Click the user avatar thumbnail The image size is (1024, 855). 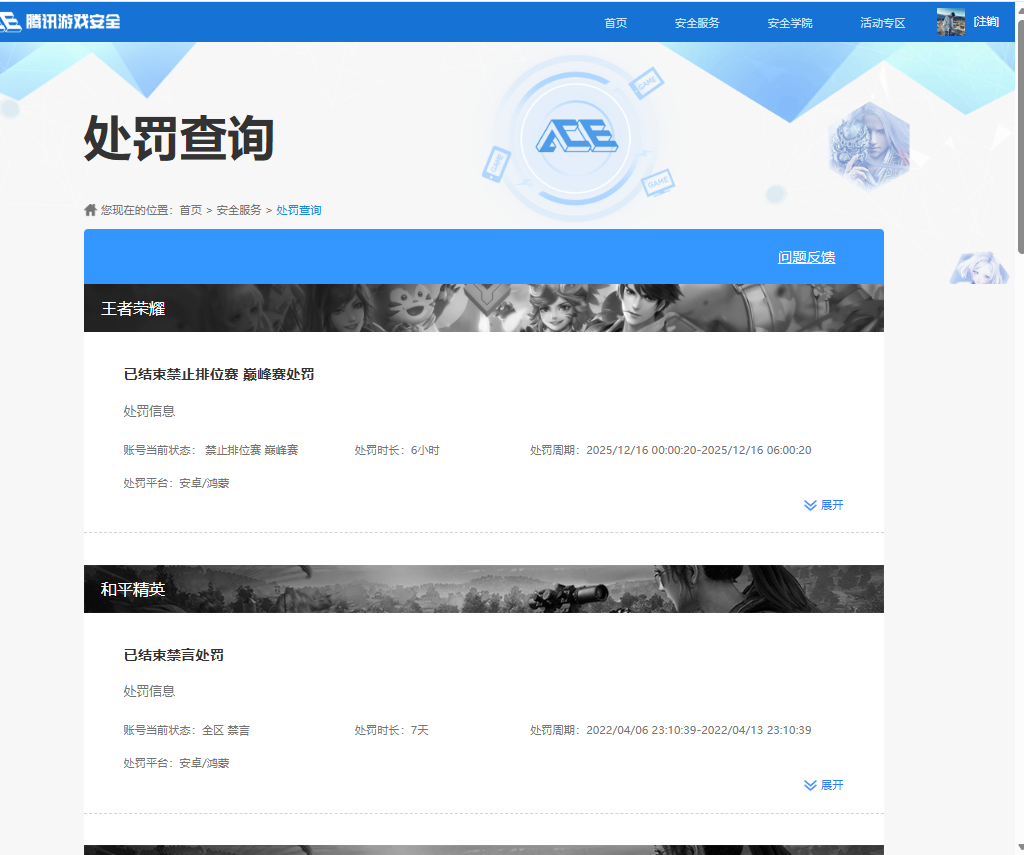point(950,22)
